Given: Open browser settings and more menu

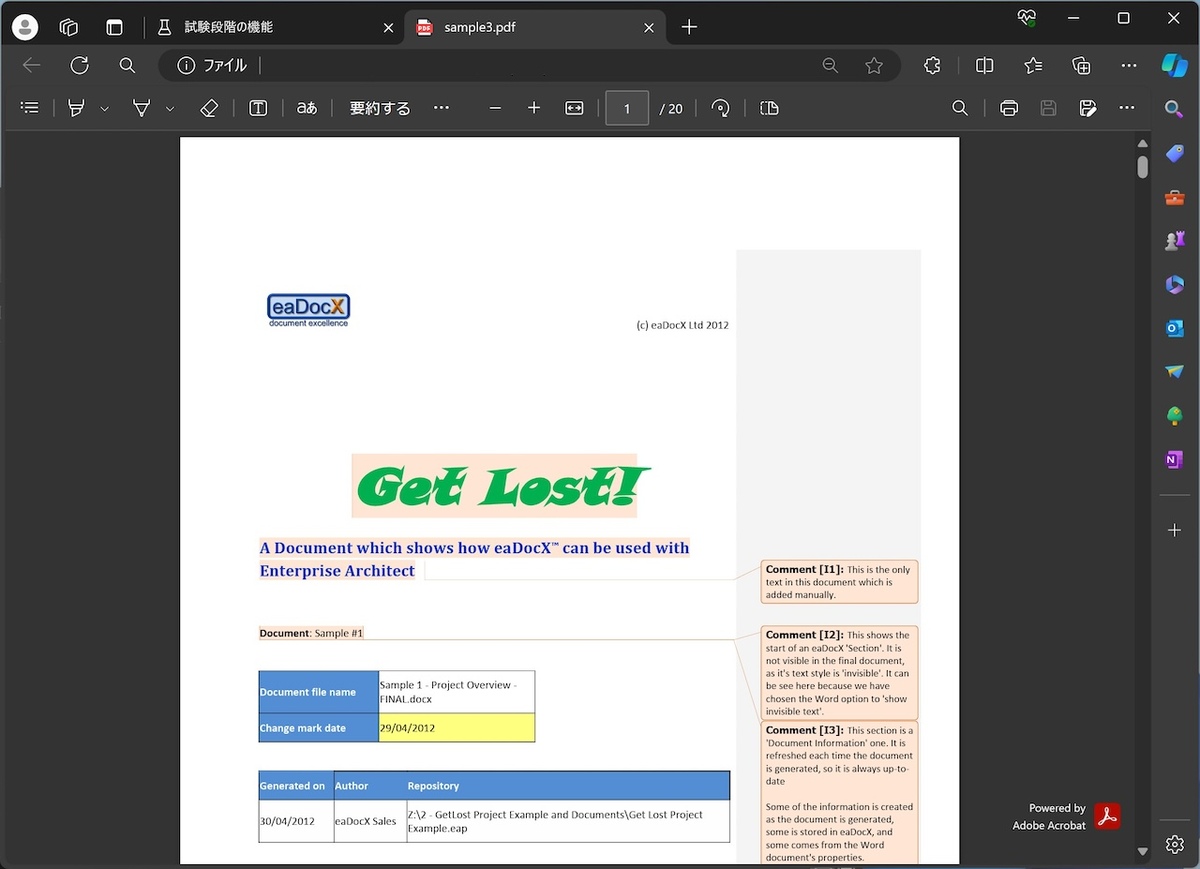Looking at the screenshot, I should tap(1129, 65).
